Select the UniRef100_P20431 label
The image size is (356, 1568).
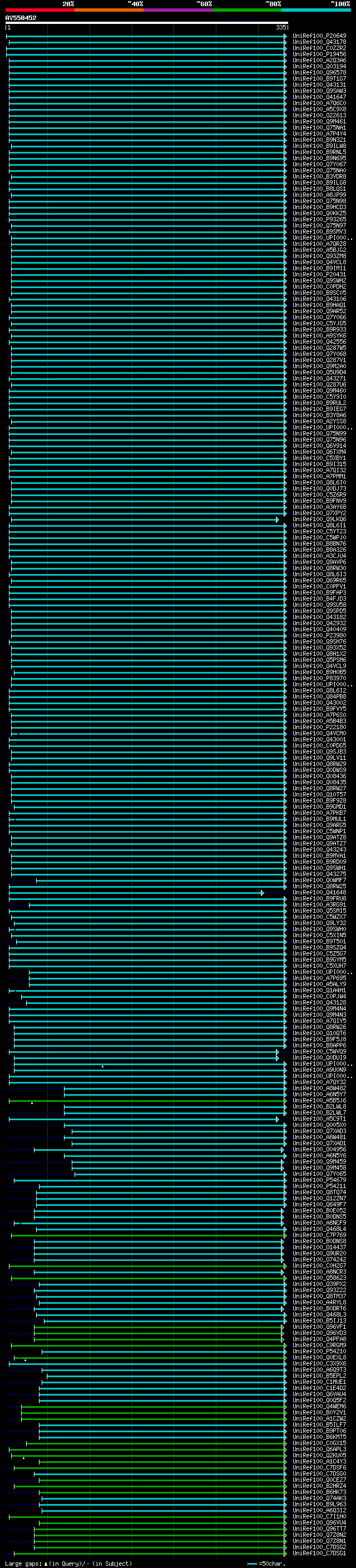(319, 274)
